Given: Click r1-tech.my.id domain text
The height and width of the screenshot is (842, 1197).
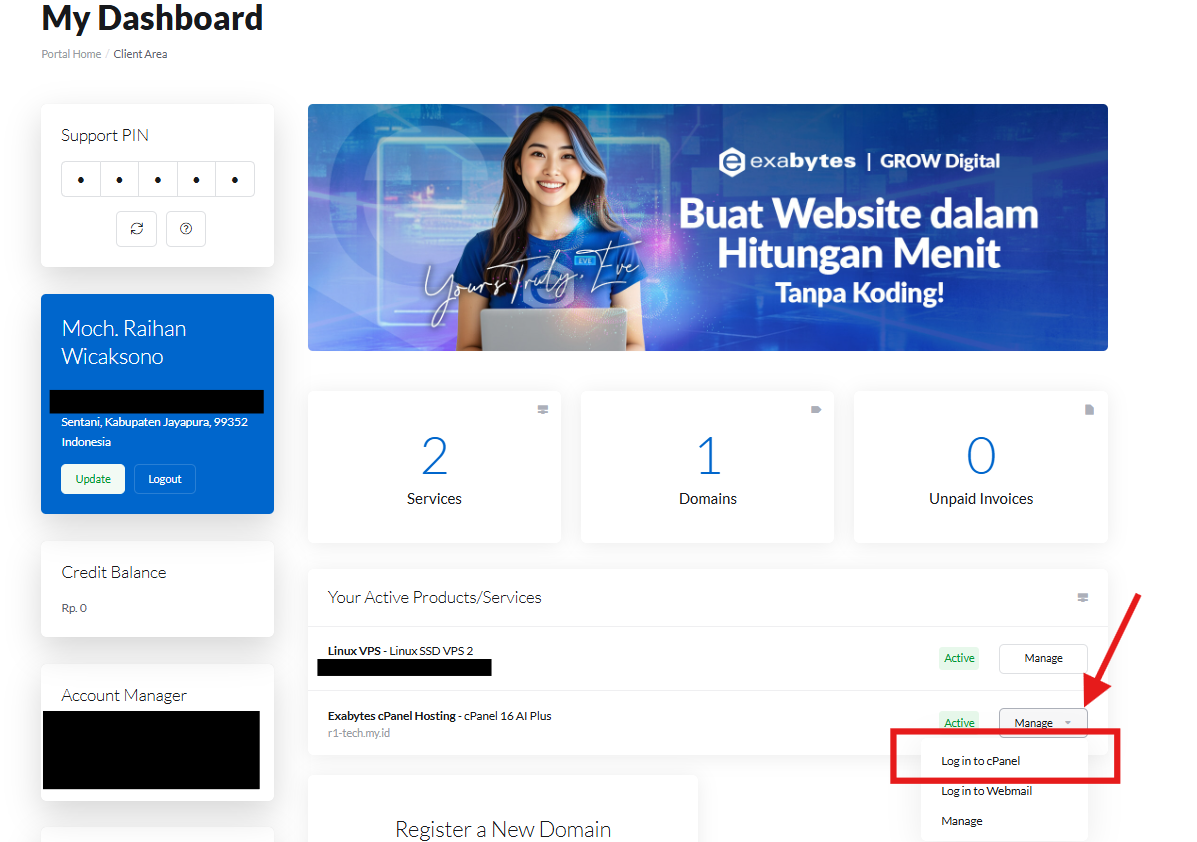Looking at the screenshot, I should tap(359, 734).
